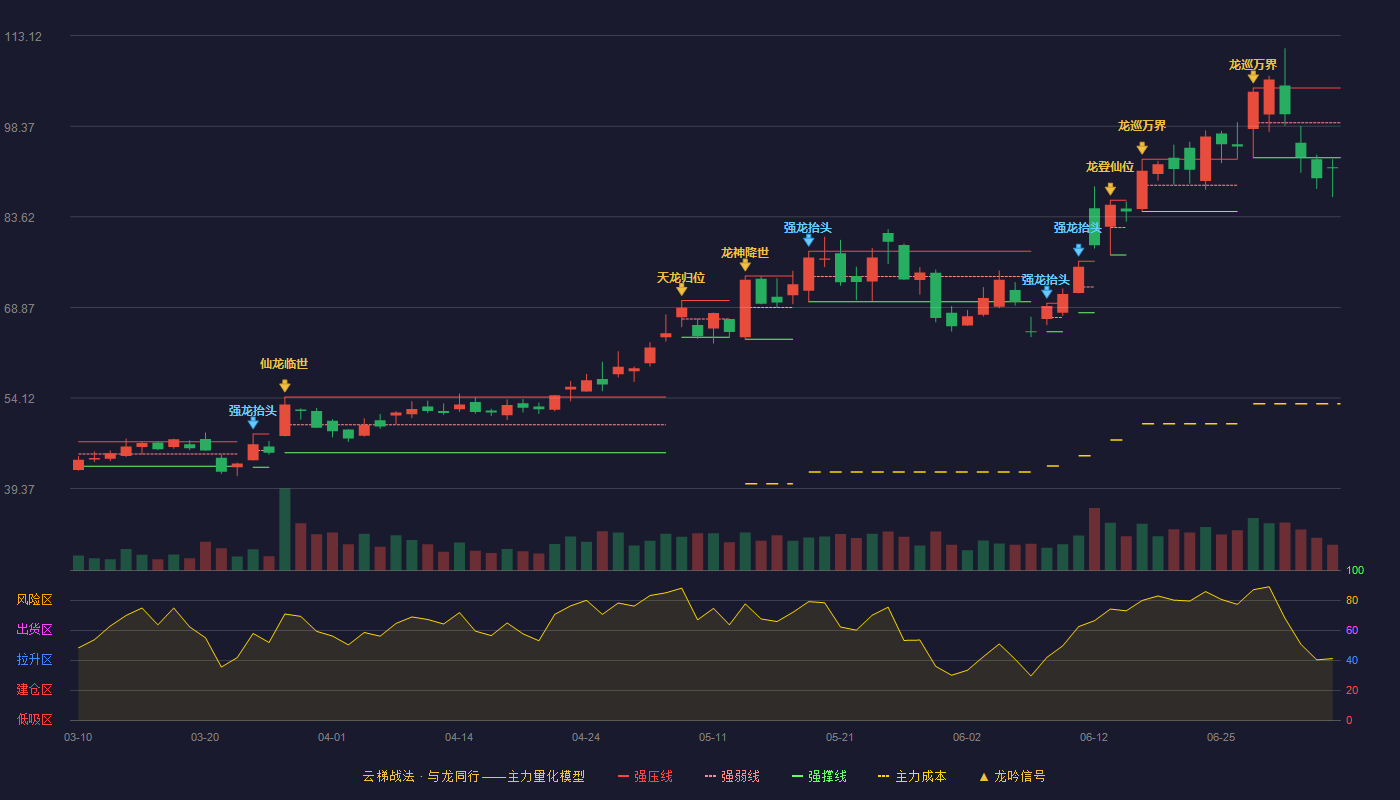Screen dimensions: 1400x800
Task: Click the 68.87 price axis label
Action: pos(21,309)
